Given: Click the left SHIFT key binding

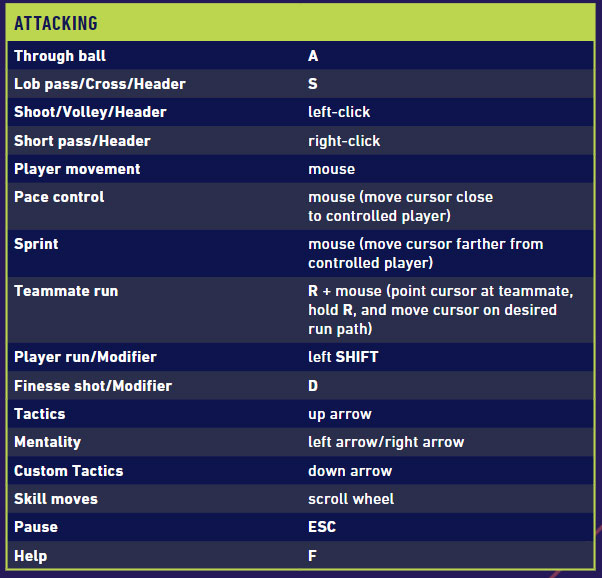Looking at the screenshot, I should [x=343, y=357].
